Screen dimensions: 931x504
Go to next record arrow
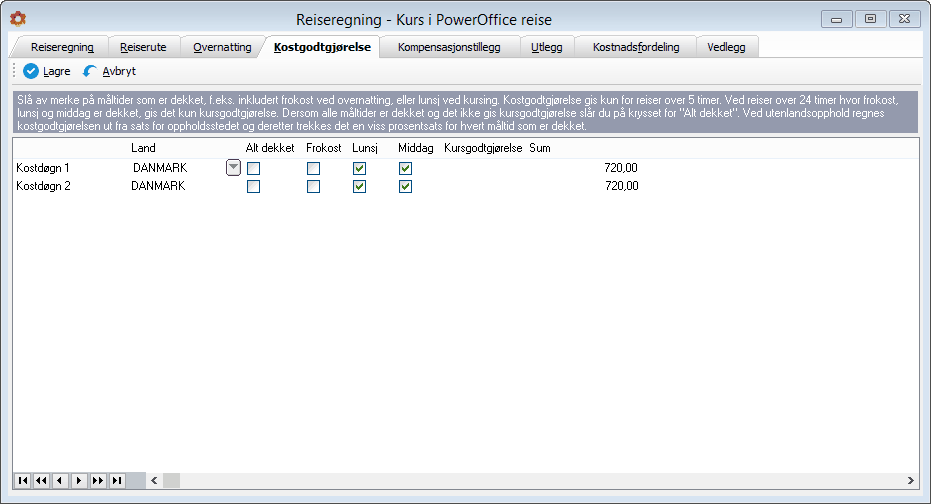tap(79, 480)
